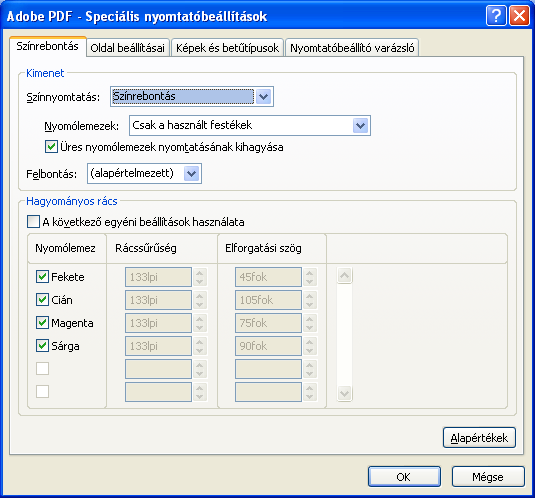Decrease Cián Rácssűrűség with down spinner
The image size is (535, 498).
(200, 305)
